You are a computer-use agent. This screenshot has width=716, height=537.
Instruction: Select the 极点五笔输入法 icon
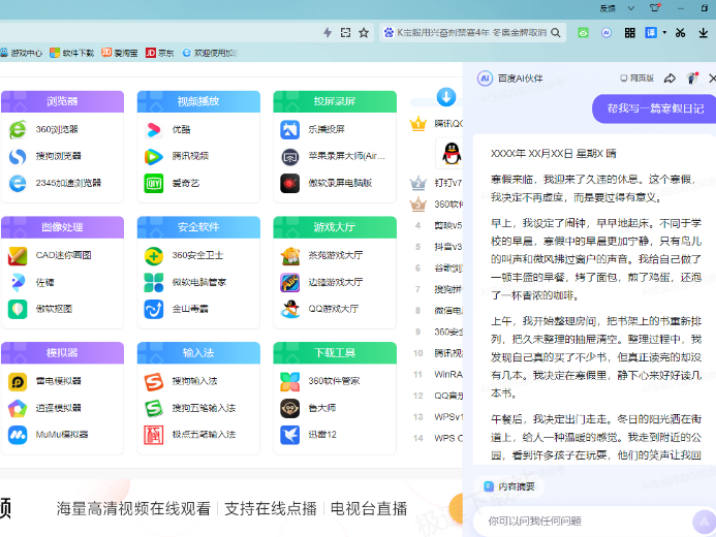pyautogui.click(x=153, y=435)
